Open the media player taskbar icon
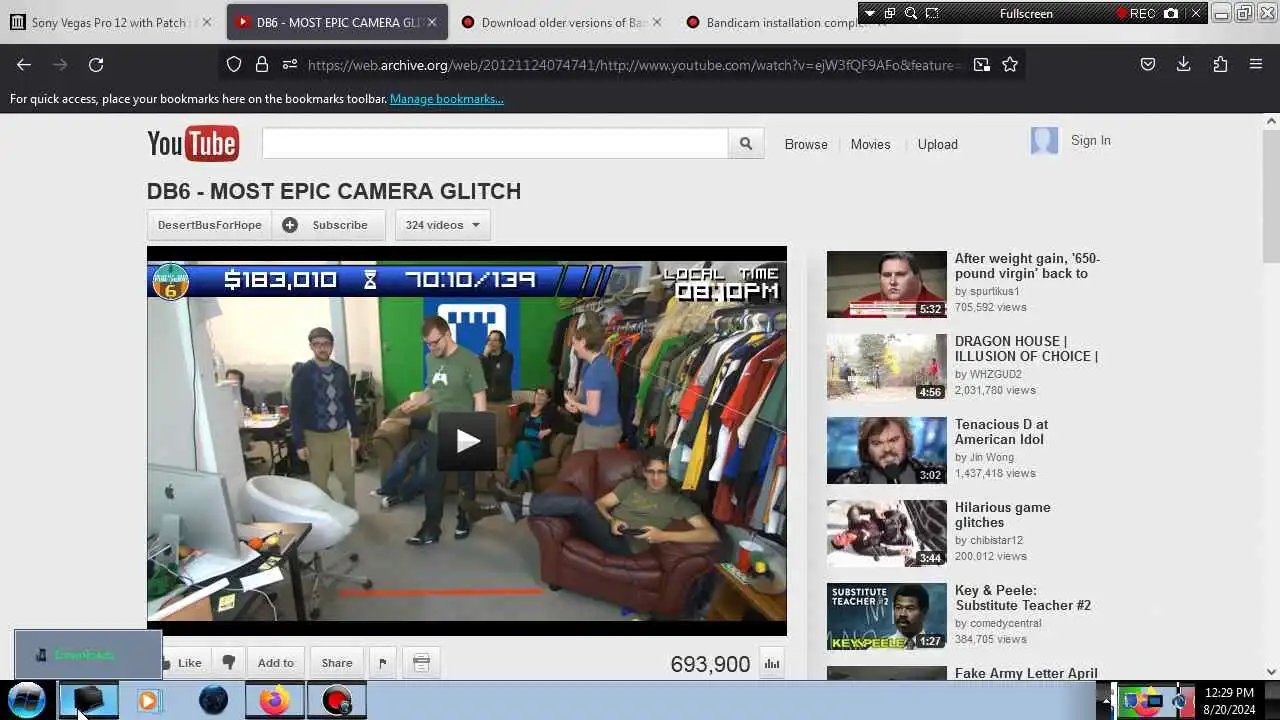This screenshot has height=720, width=1280. click(148, 700)
